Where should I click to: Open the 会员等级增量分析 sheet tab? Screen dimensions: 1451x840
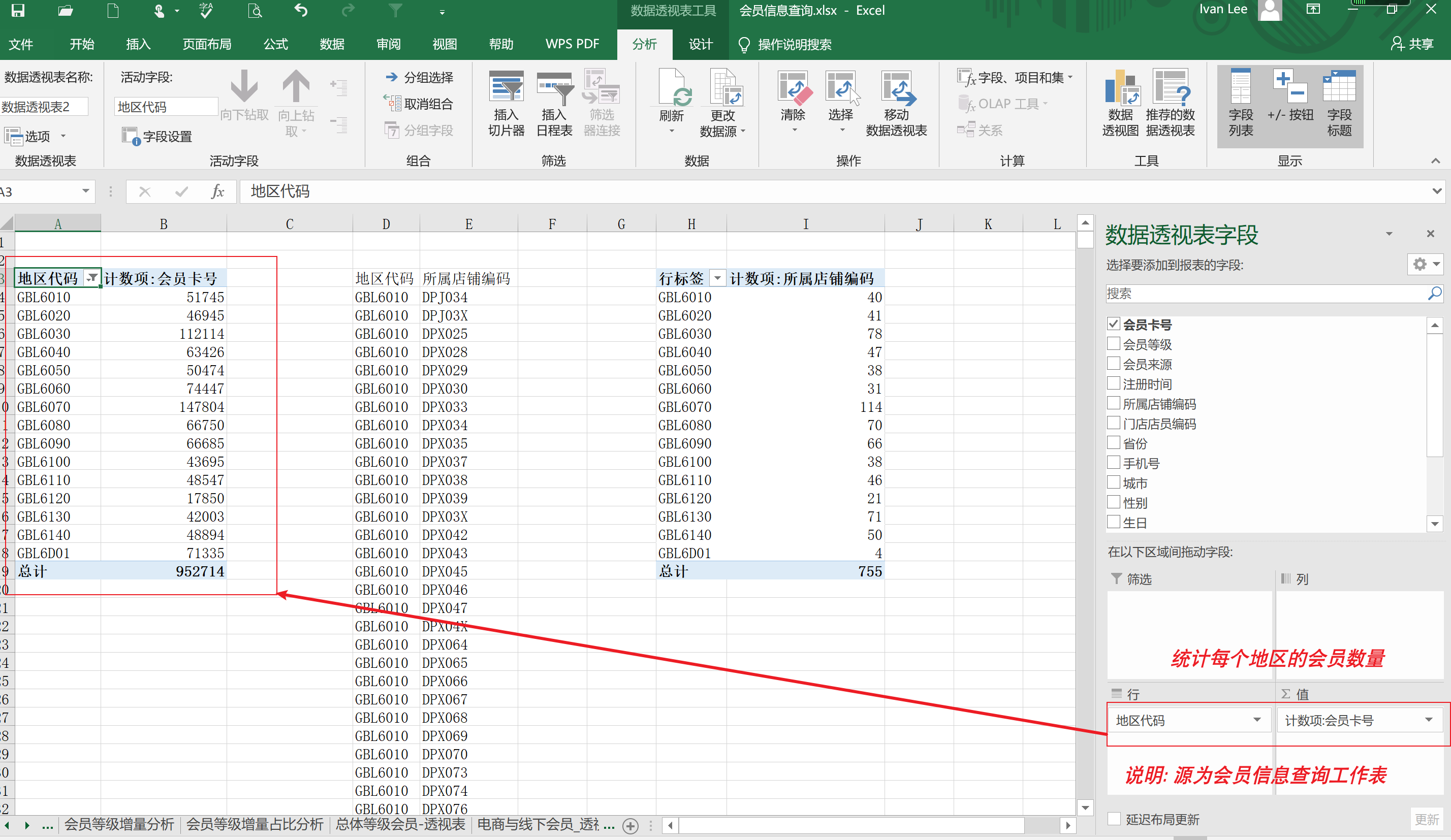118,824
